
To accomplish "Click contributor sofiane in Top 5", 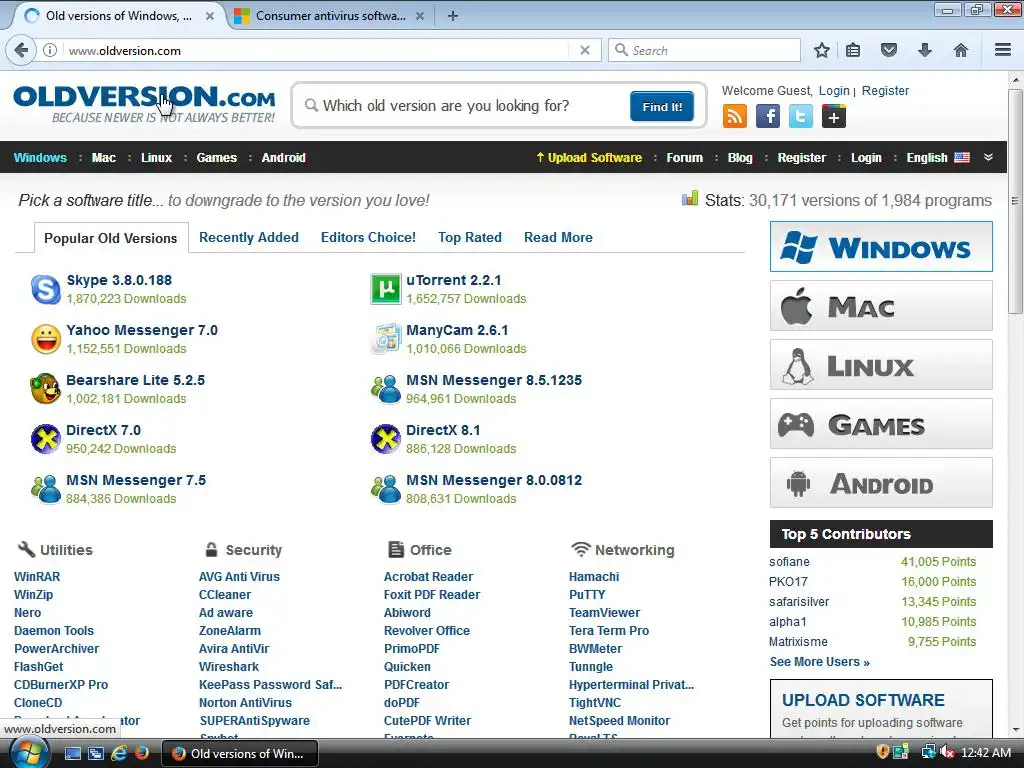I will point(789,562).
